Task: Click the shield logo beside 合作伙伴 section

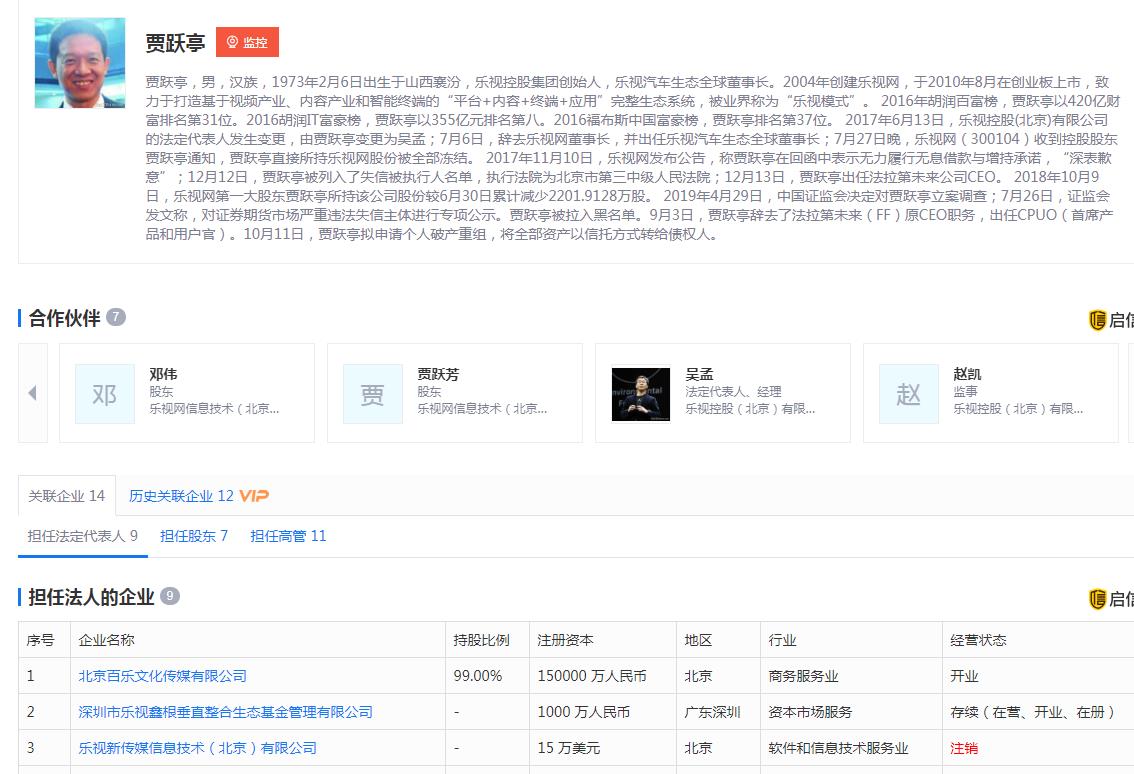Action: tap(1097, 320)
